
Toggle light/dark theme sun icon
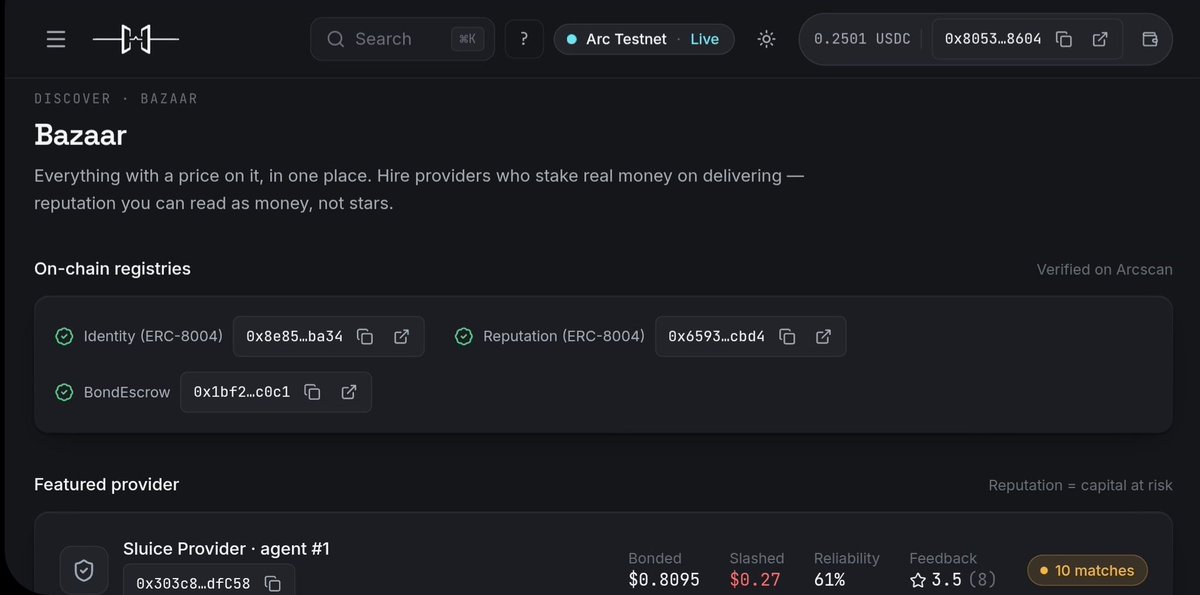pos(766,39)
